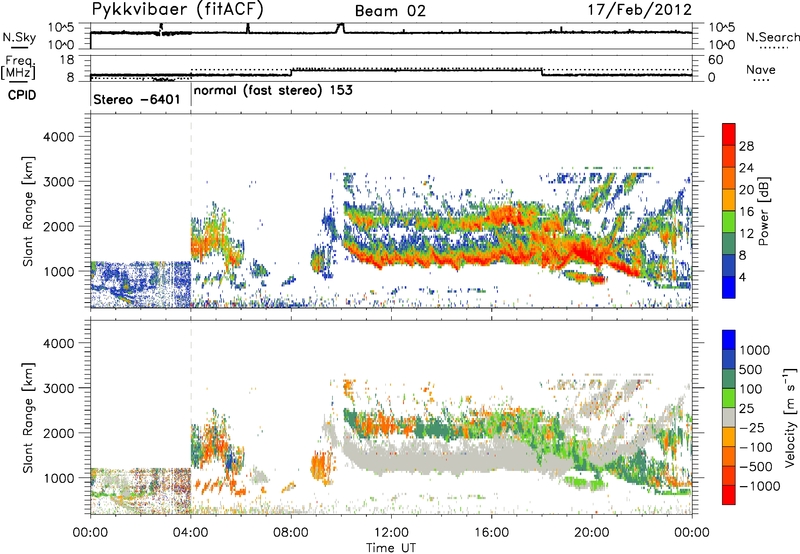Click the red bottom of the velocity colorbar

click(x=729, y=495)
